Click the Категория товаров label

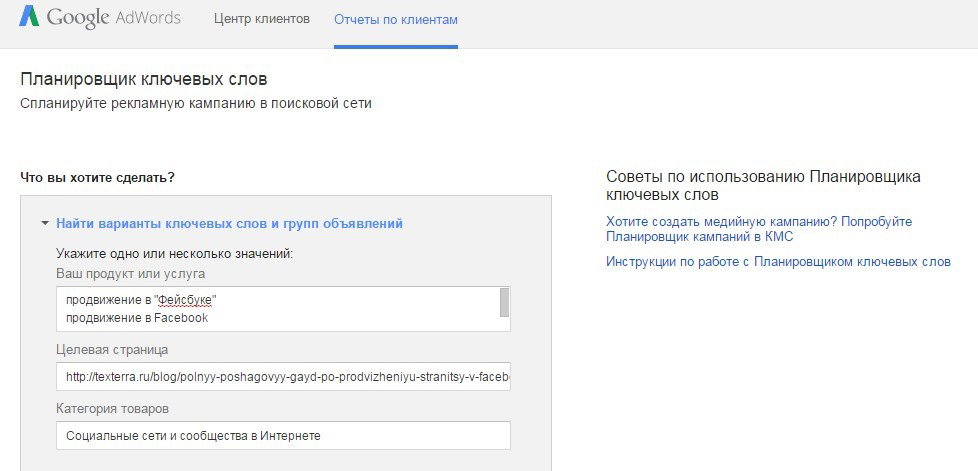point(112,408)
